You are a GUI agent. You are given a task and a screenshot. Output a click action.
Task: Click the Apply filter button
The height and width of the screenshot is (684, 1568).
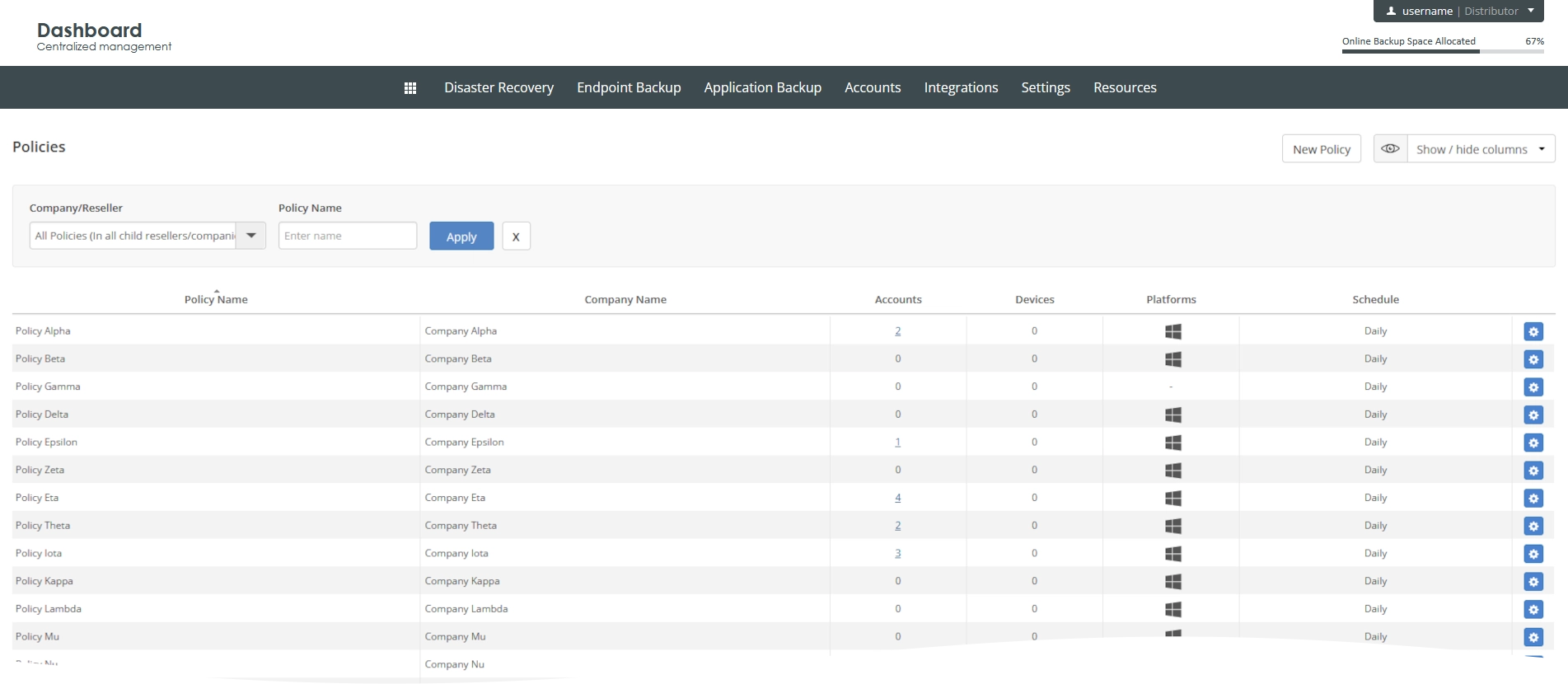pos(461,237)
